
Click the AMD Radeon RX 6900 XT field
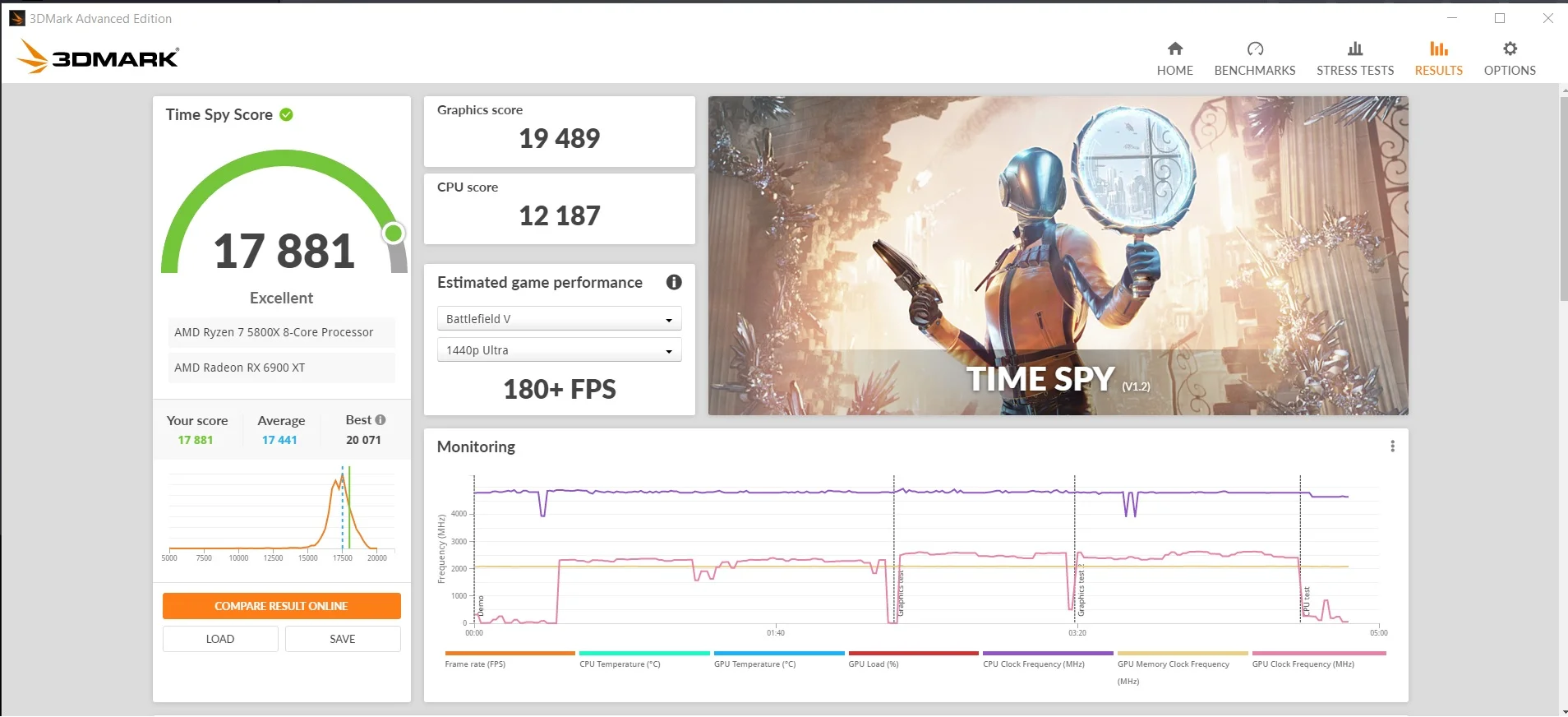(x=281, y=368)
